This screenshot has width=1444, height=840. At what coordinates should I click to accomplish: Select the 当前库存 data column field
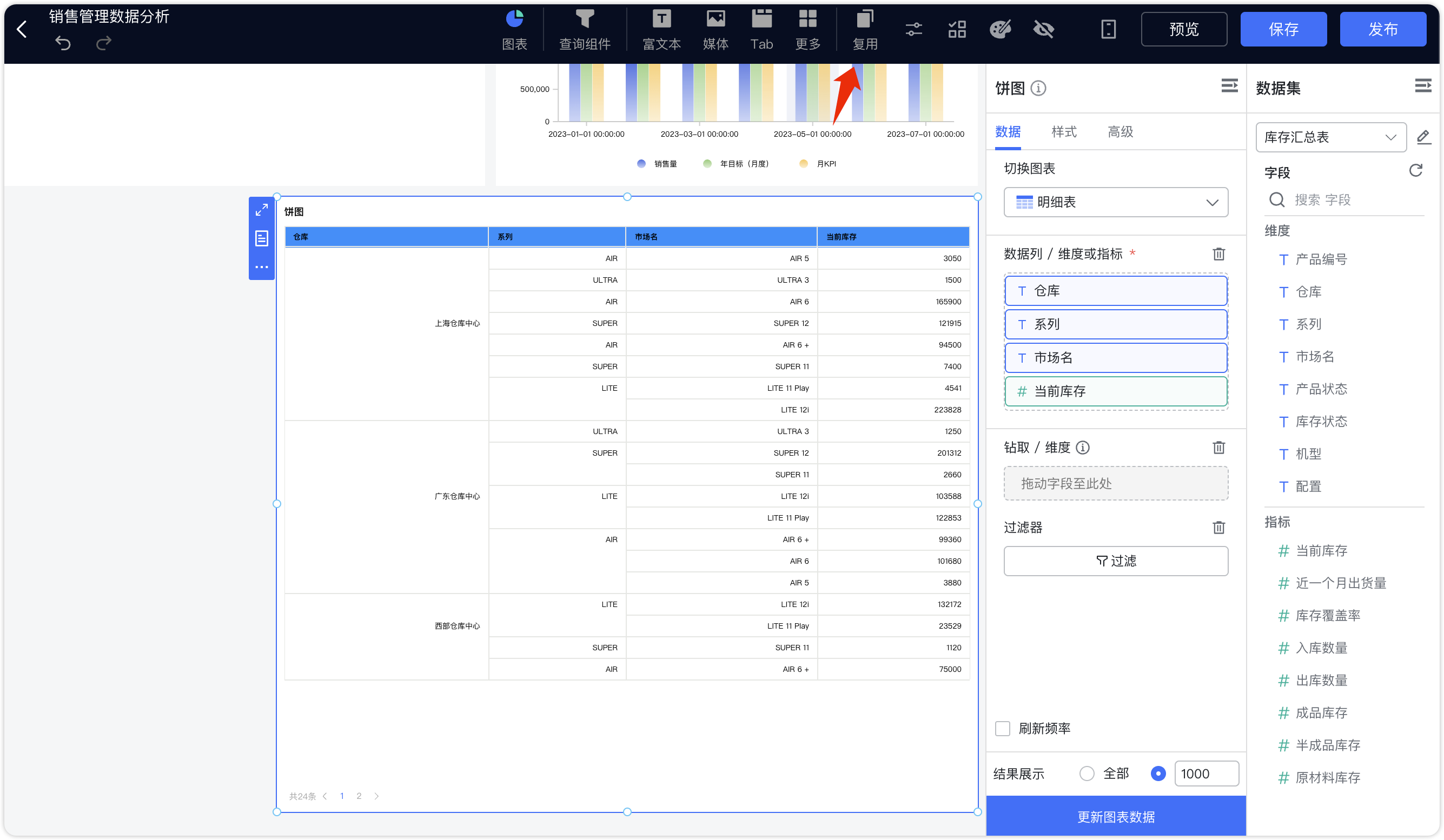tap(1115, 391)
